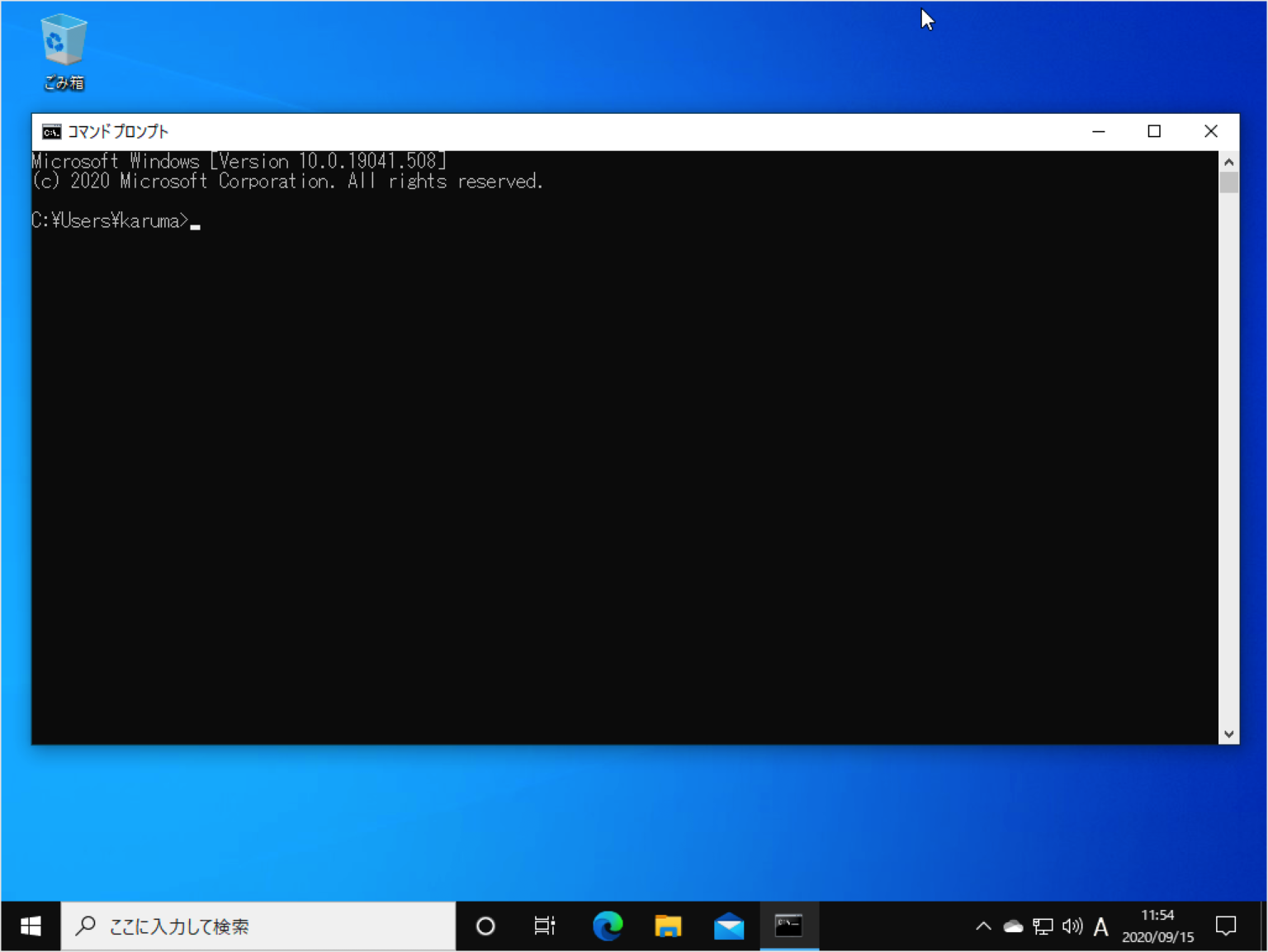This screenshot has height=952, width=1268.
Task: Open Cortana from the taskbar
Action: (485, 926)
